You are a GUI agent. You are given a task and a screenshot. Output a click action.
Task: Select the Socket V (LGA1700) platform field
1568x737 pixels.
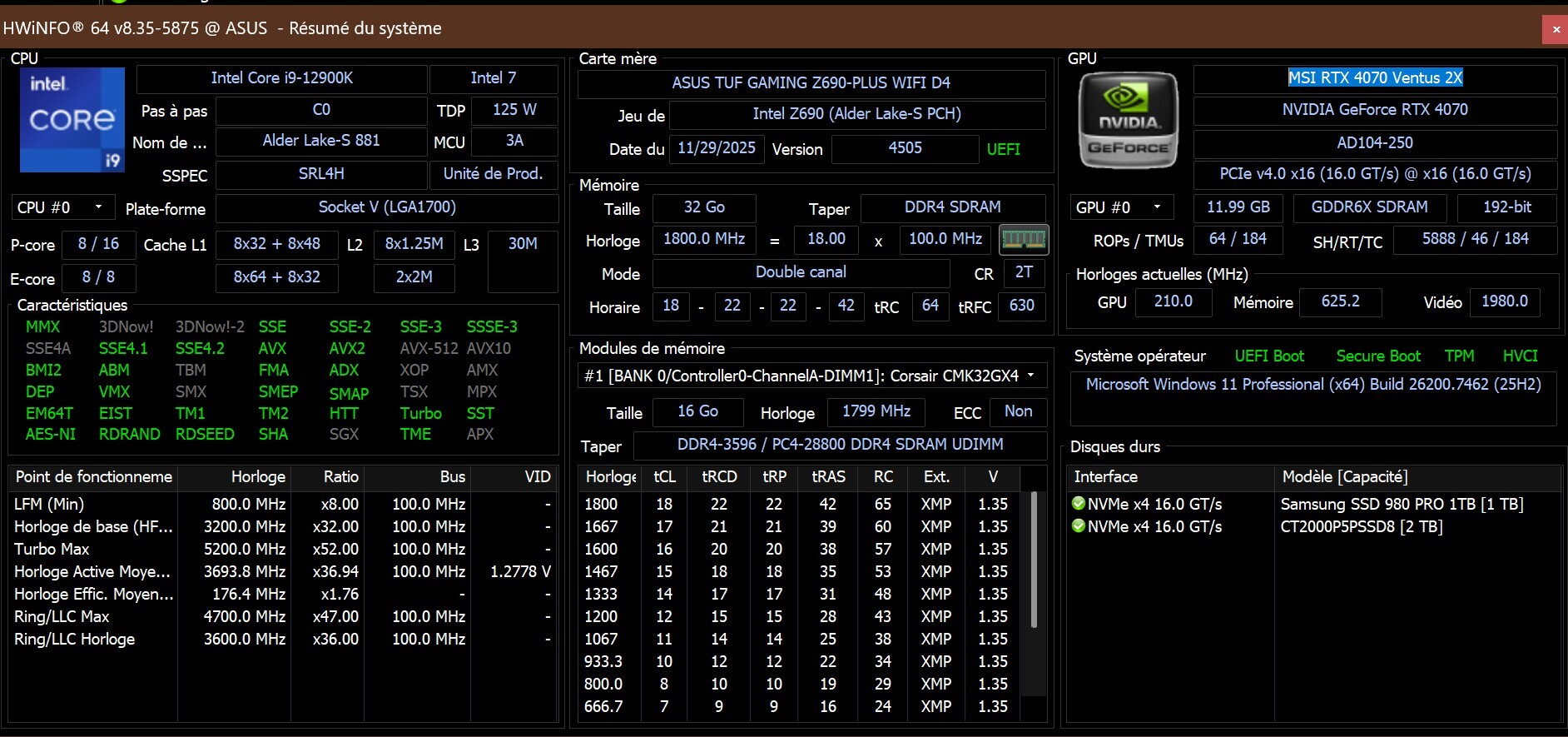pos(387,207)
